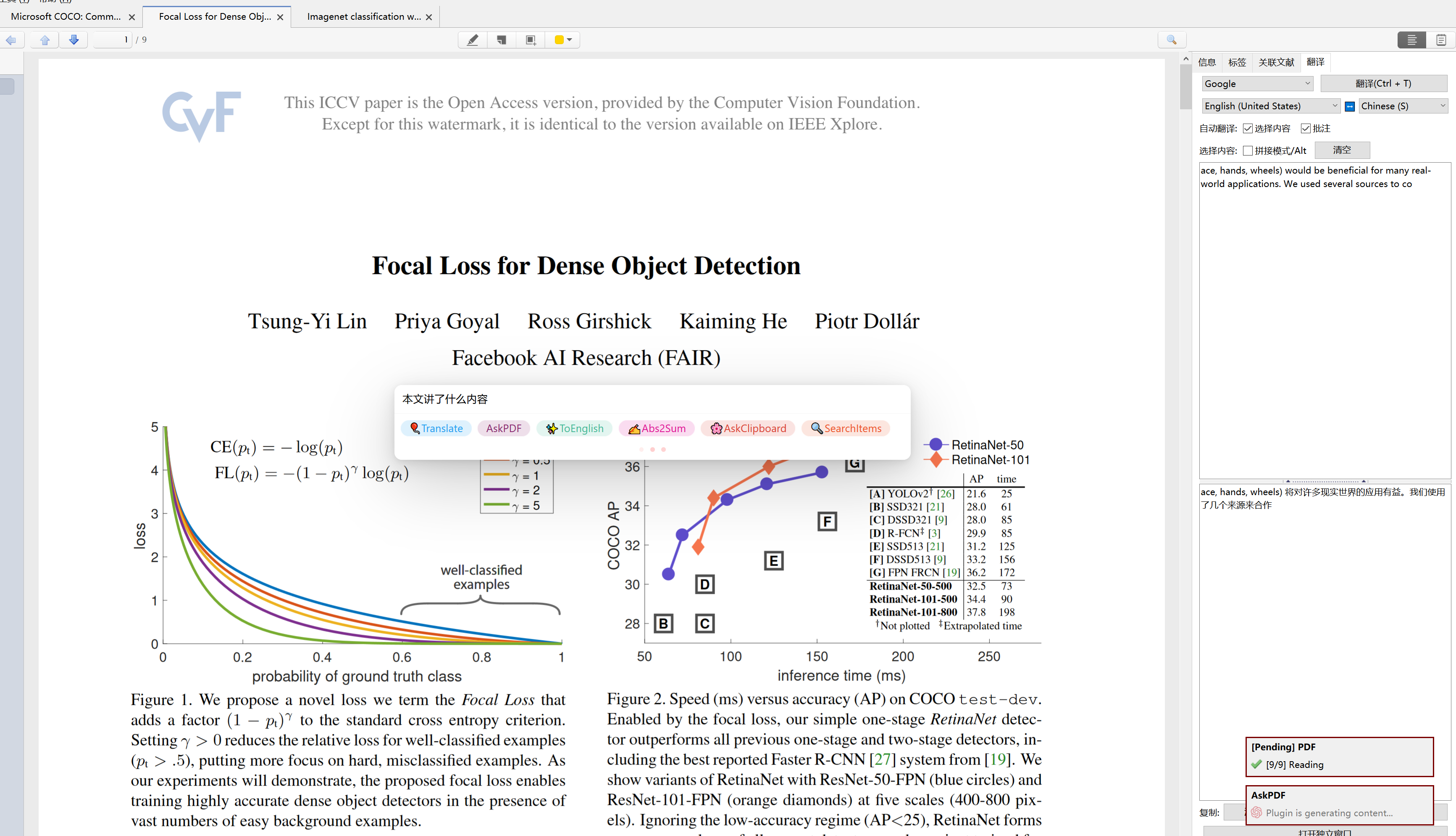
Task: Toggle auto-translate 选择内容 checkbox
Action: click(x=1247, y=129)
